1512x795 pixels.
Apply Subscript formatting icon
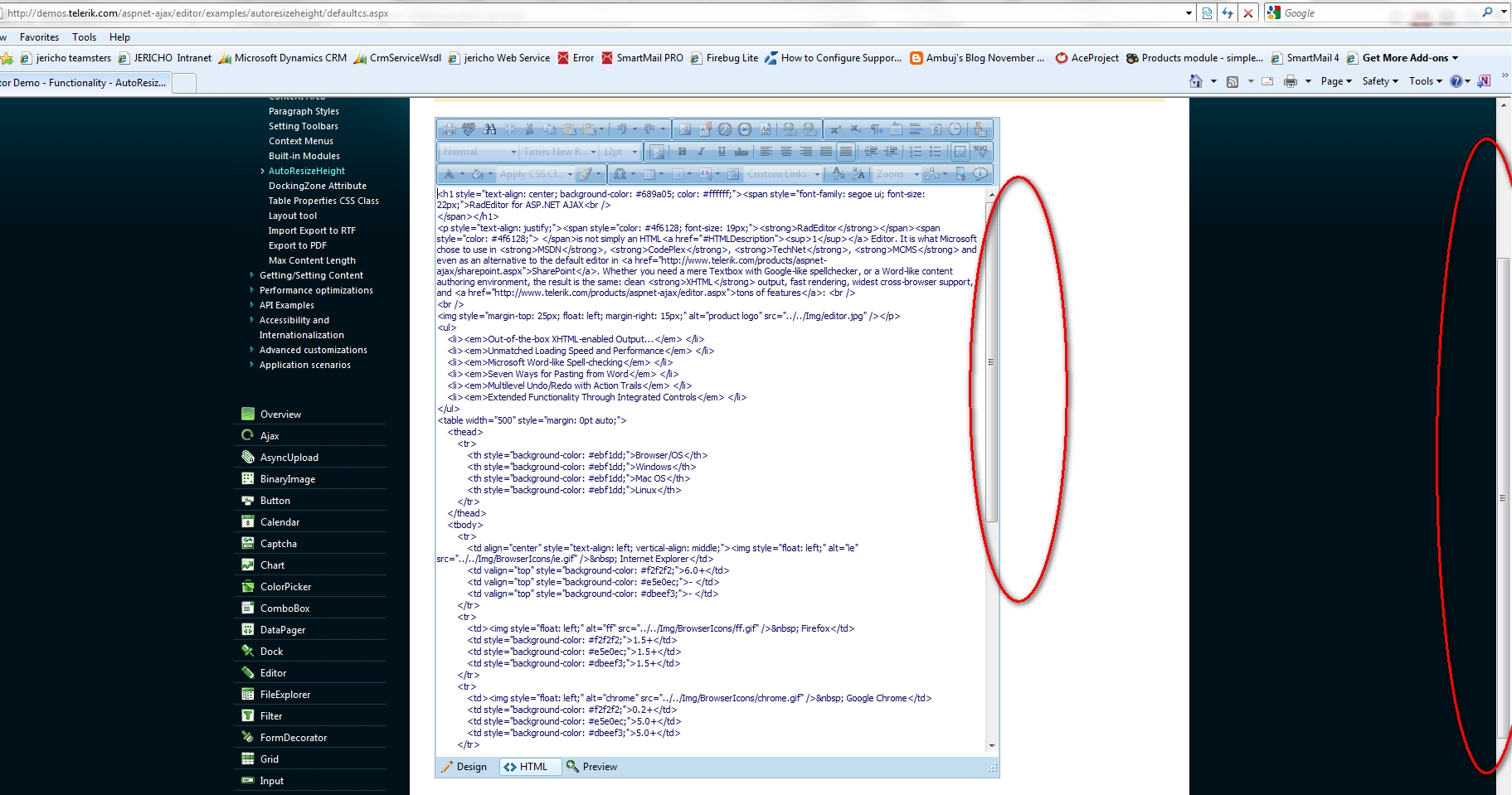click(855, 129)
